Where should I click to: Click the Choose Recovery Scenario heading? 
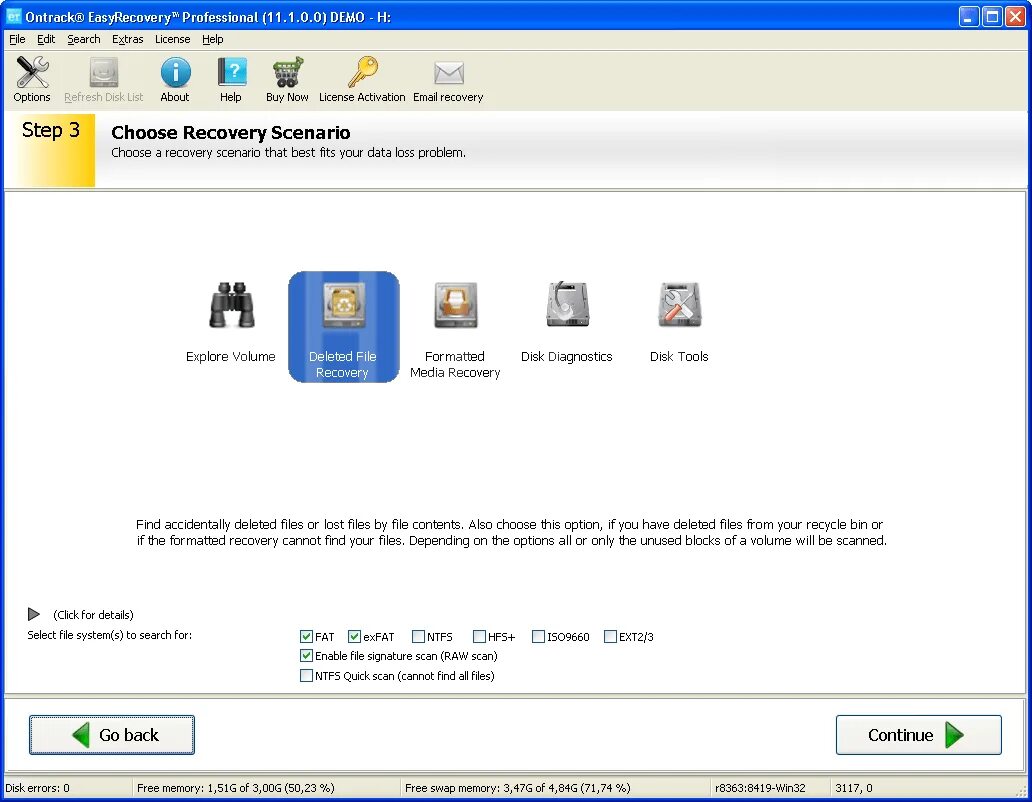click(x=230, y=132)
